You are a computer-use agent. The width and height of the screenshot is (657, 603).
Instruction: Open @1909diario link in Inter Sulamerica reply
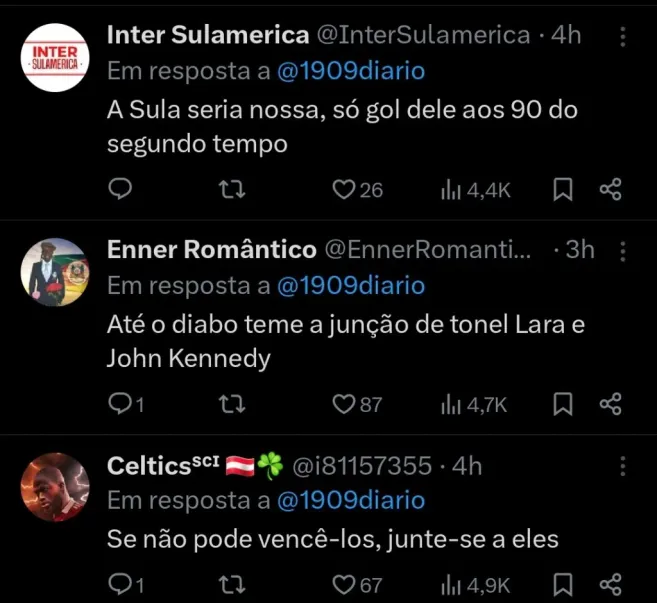[x=350, y=72]
